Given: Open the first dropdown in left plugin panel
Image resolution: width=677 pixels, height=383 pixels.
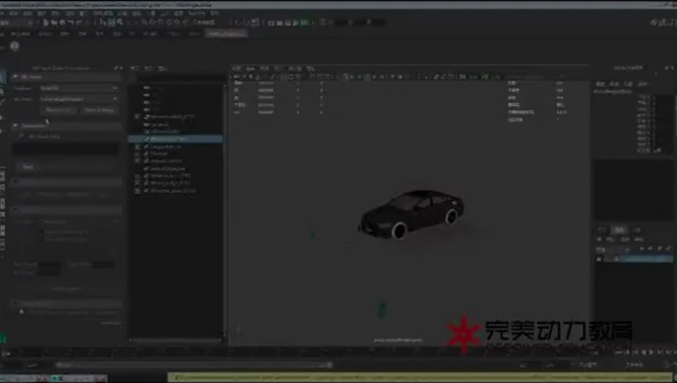Looking at the screenshot, I should (x=79, y=88).
